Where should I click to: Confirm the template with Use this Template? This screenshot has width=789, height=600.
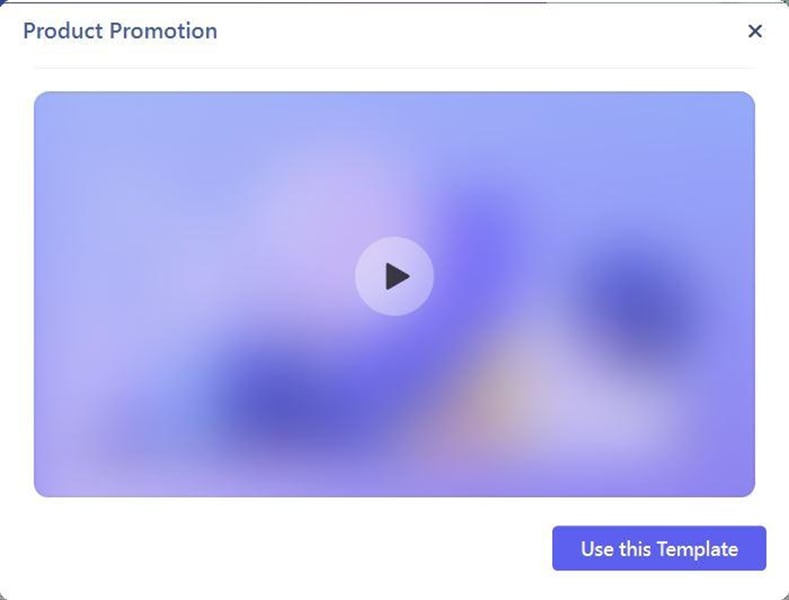(659, 548)
